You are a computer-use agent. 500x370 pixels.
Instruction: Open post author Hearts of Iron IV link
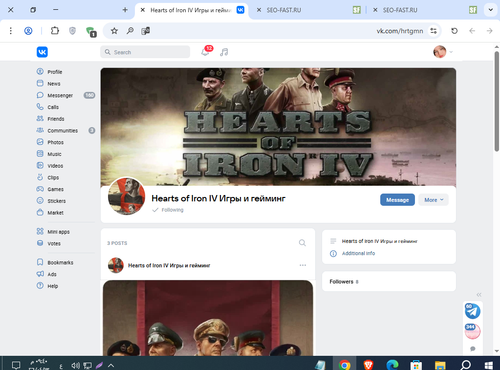tap(169, 265)
